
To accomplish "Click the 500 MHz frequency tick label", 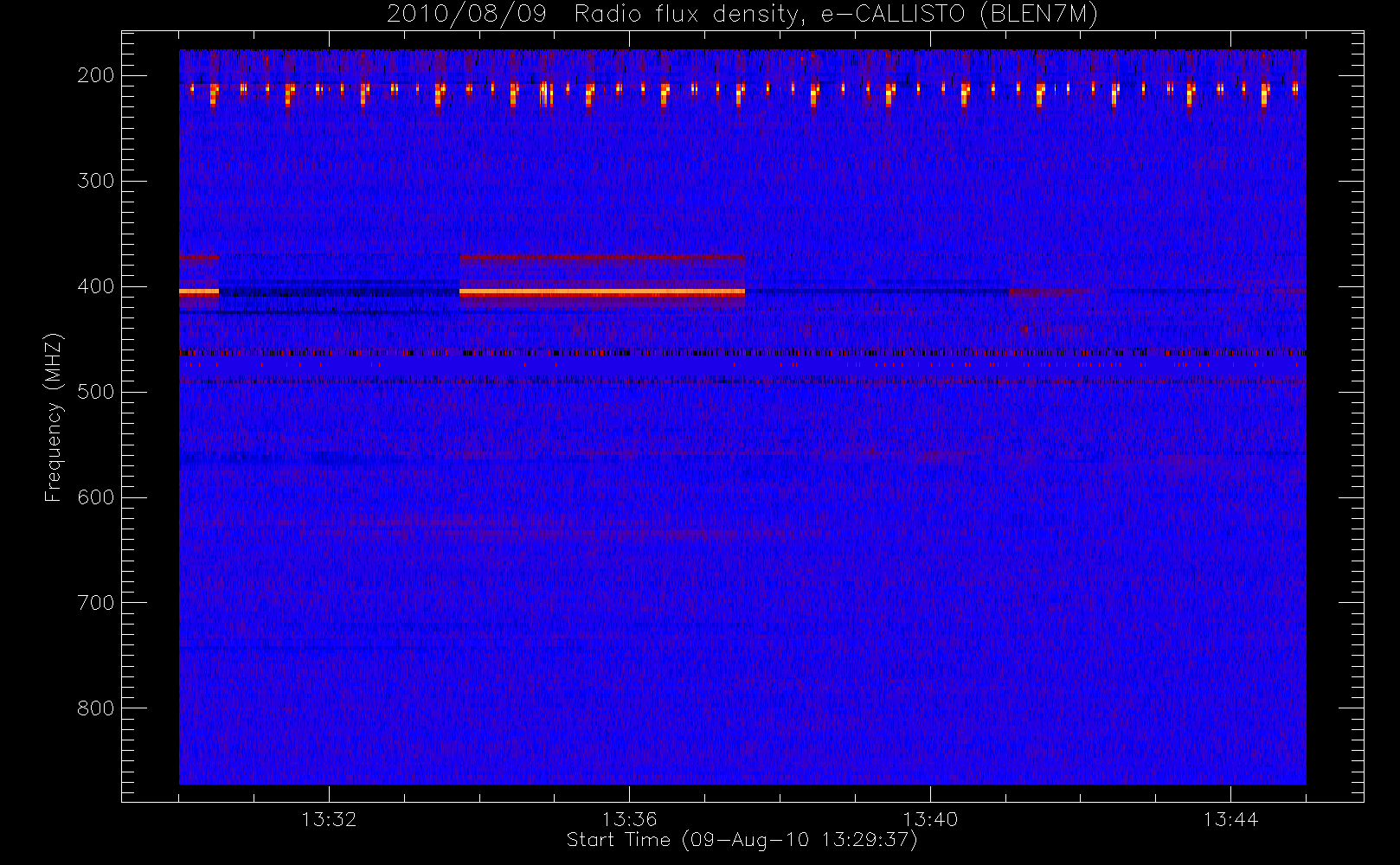I will pyautogui.click(x=96, y=392).
